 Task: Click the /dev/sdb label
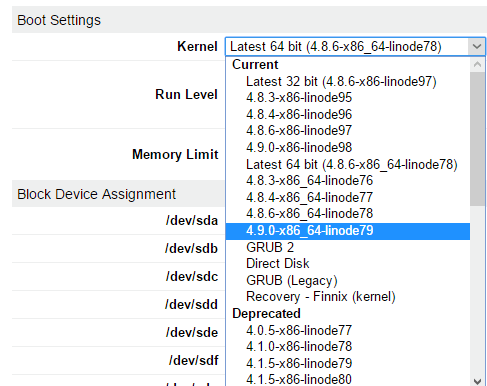(x=191, y=249)
